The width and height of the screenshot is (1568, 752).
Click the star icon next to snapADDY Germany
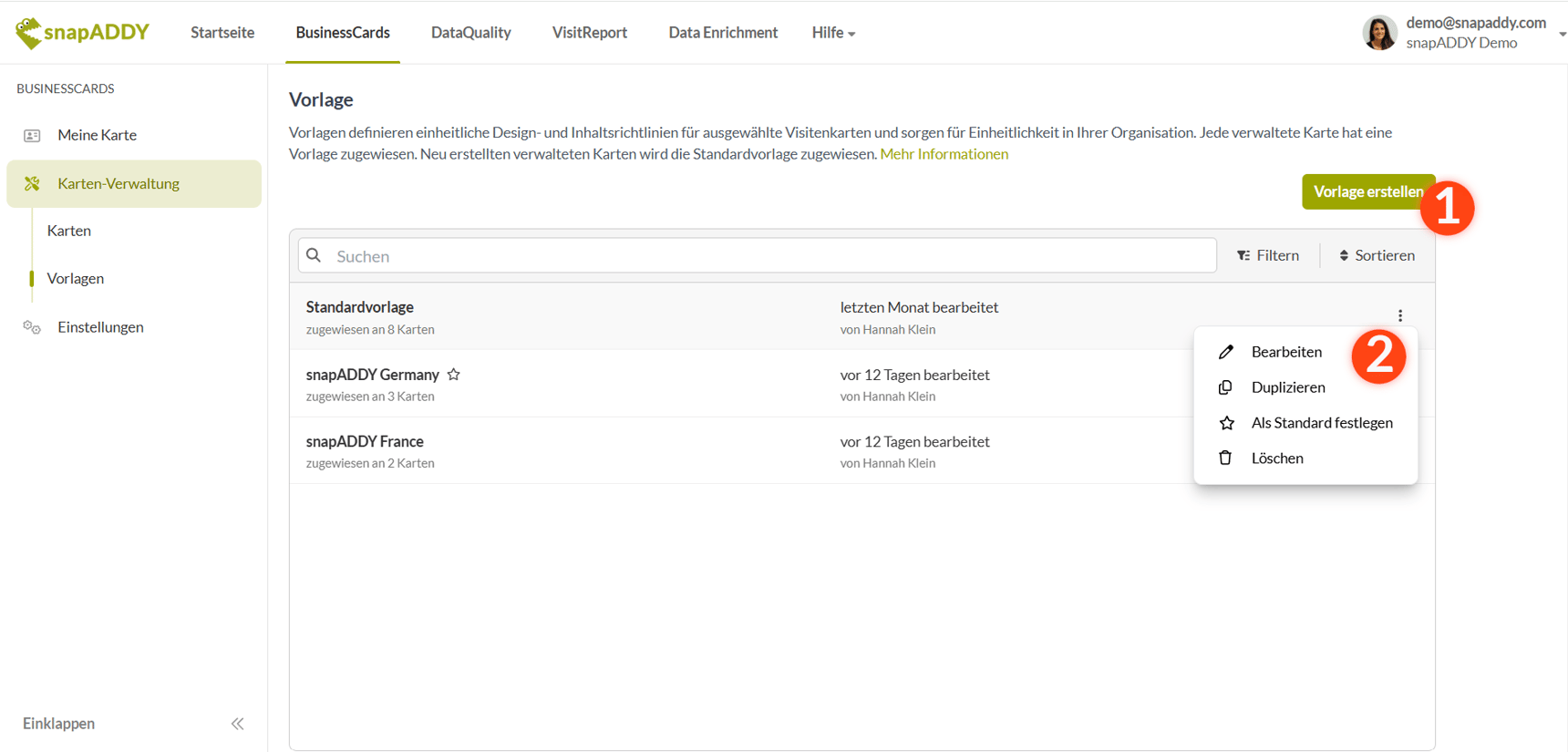(454, 375)
